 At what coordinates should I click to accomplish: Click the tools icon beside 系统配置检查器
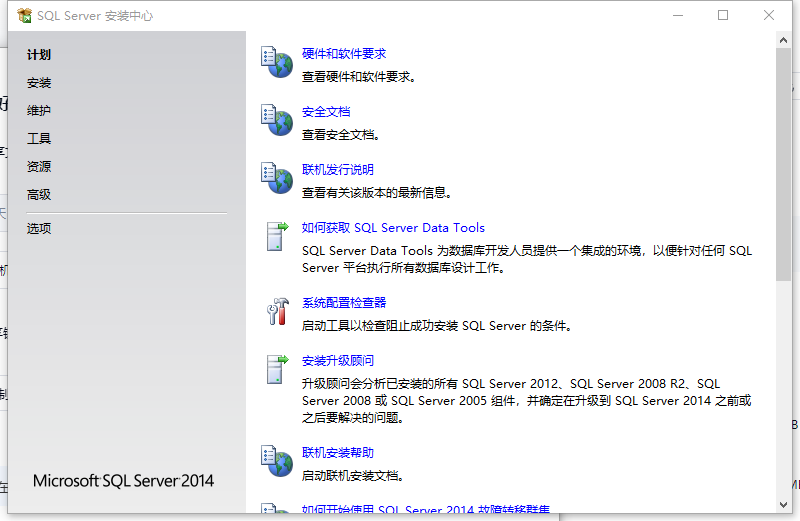point(278,311)
